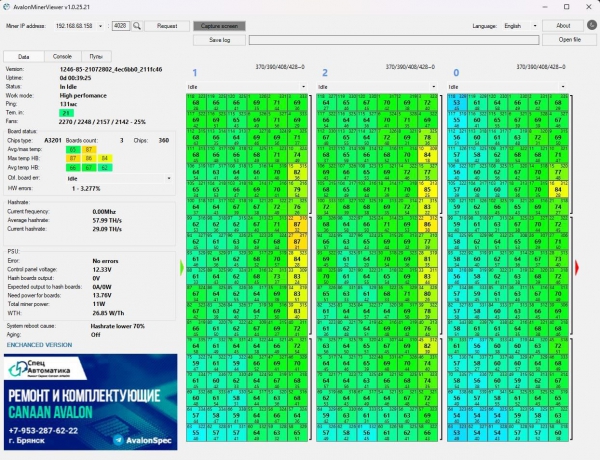This screenshot has width=600, height=460.
Task: Switch to the Console tab
Action: coord(61,58)
